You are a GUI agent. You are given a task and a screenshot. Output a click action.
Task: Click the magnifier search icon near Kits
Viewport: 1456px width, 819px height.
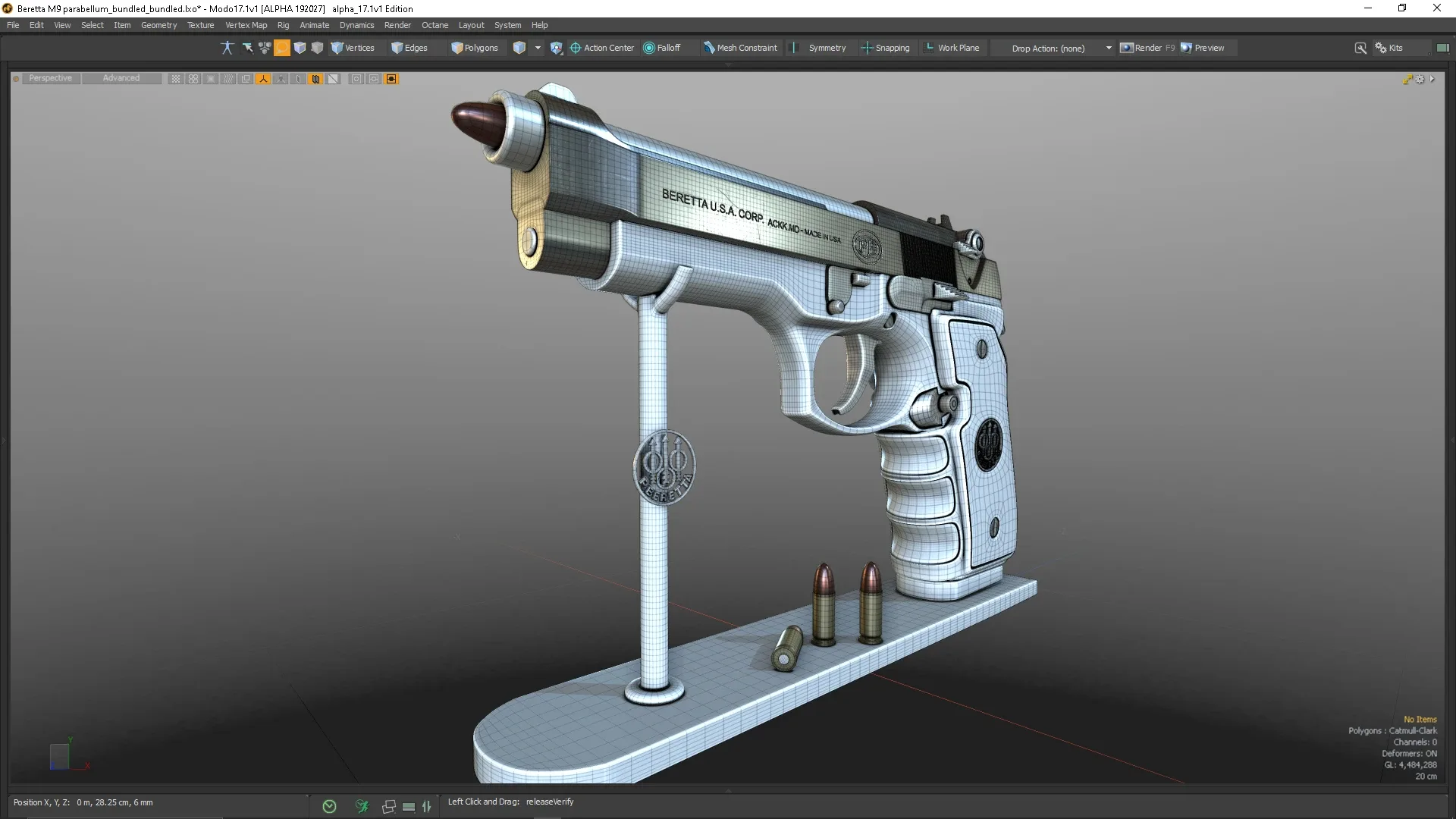[x=1360, y=48]
